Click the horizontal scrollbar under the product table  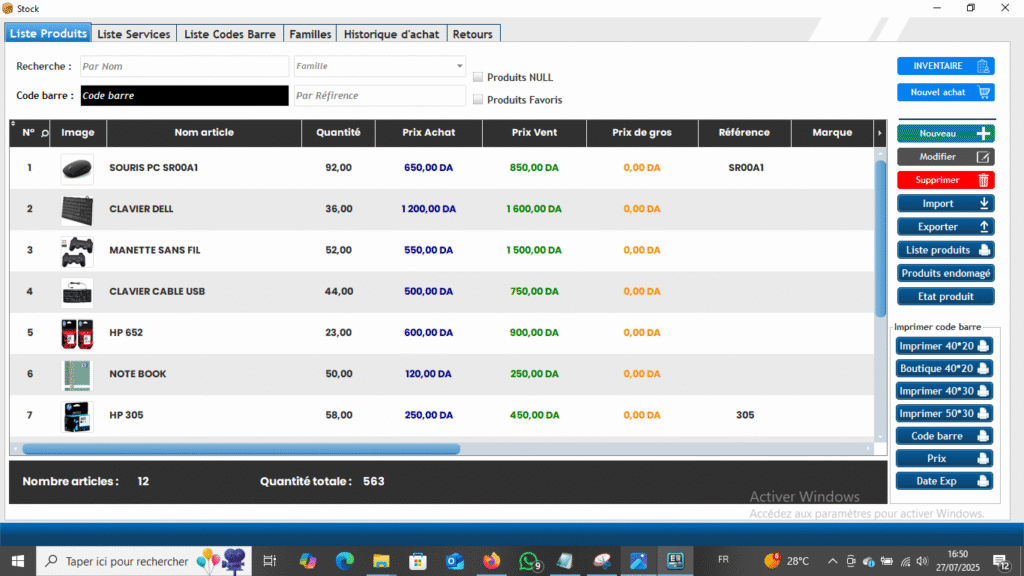(x=240, y=450)
